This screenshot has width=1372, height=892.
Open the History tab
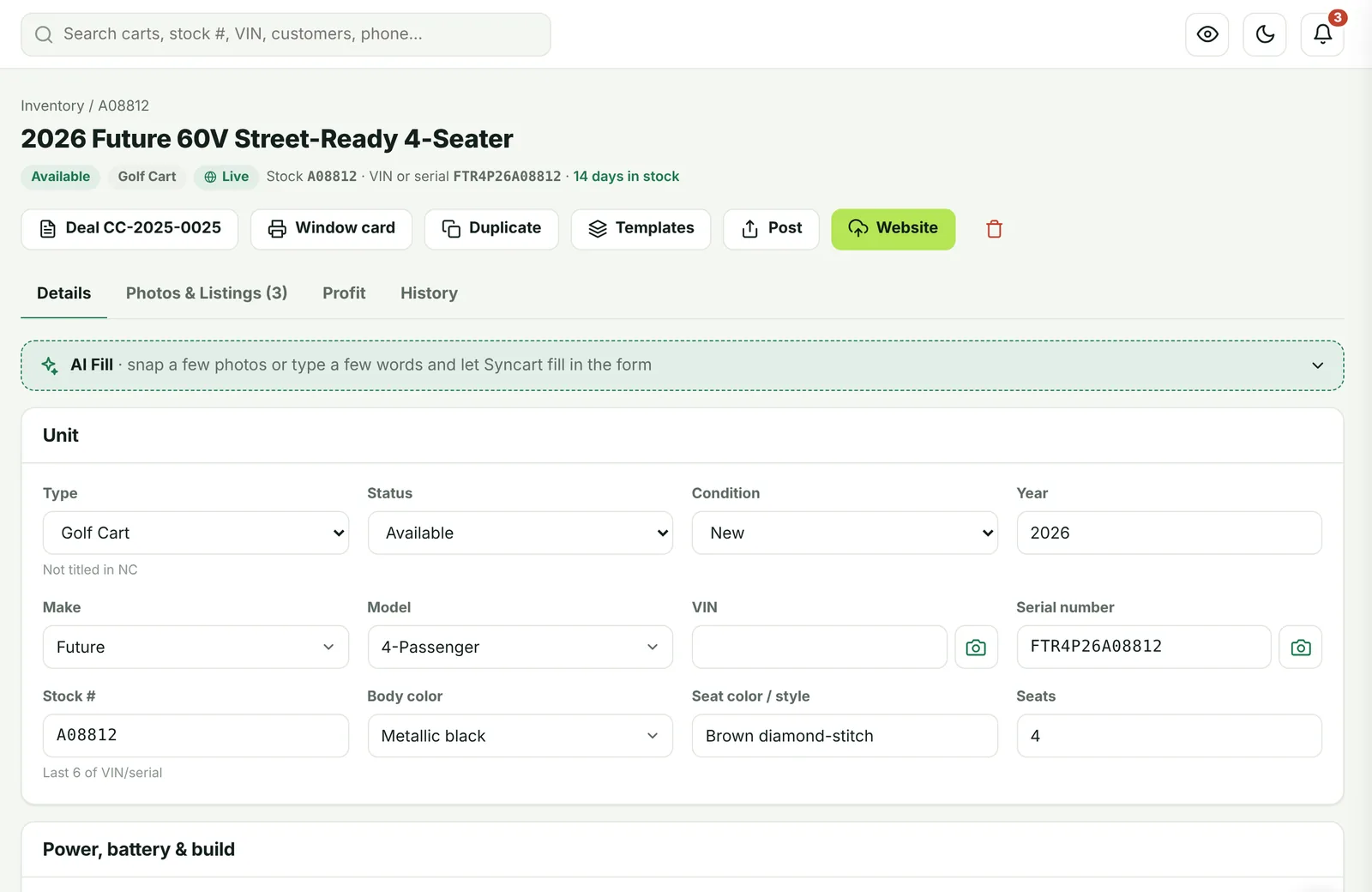pyautogui.click(x=429, y=293)
